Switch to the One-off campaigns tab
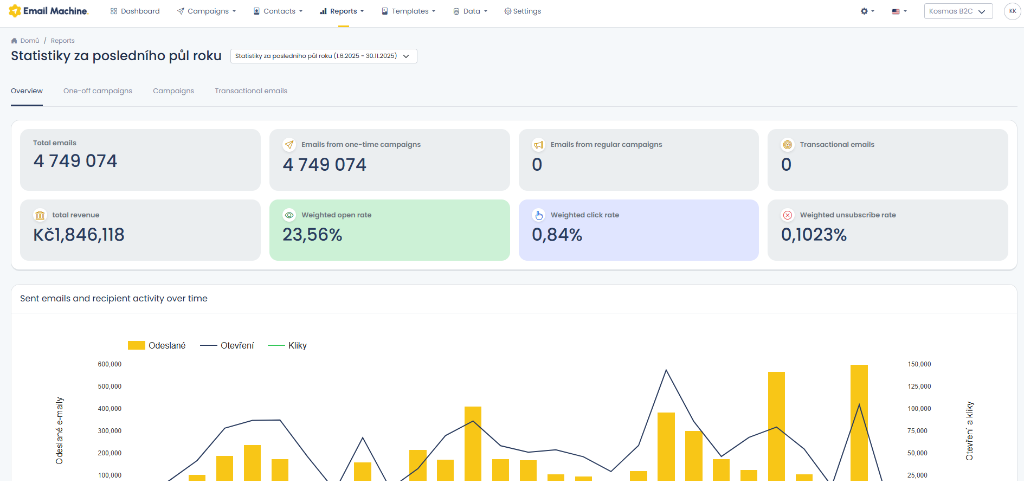 (98, 90)
